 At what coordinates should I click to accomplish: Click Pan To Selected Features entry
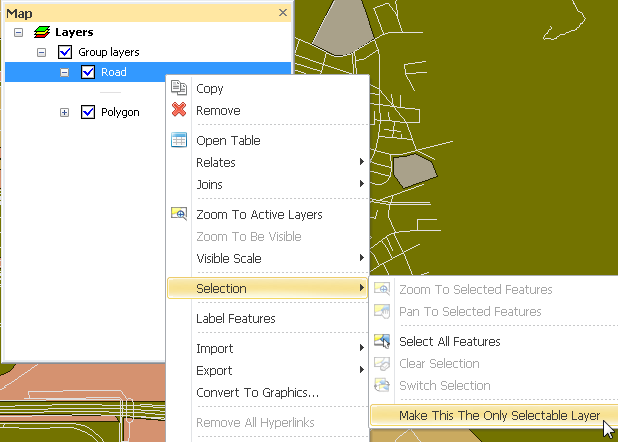pyautogui.click(x=494, y=311)
